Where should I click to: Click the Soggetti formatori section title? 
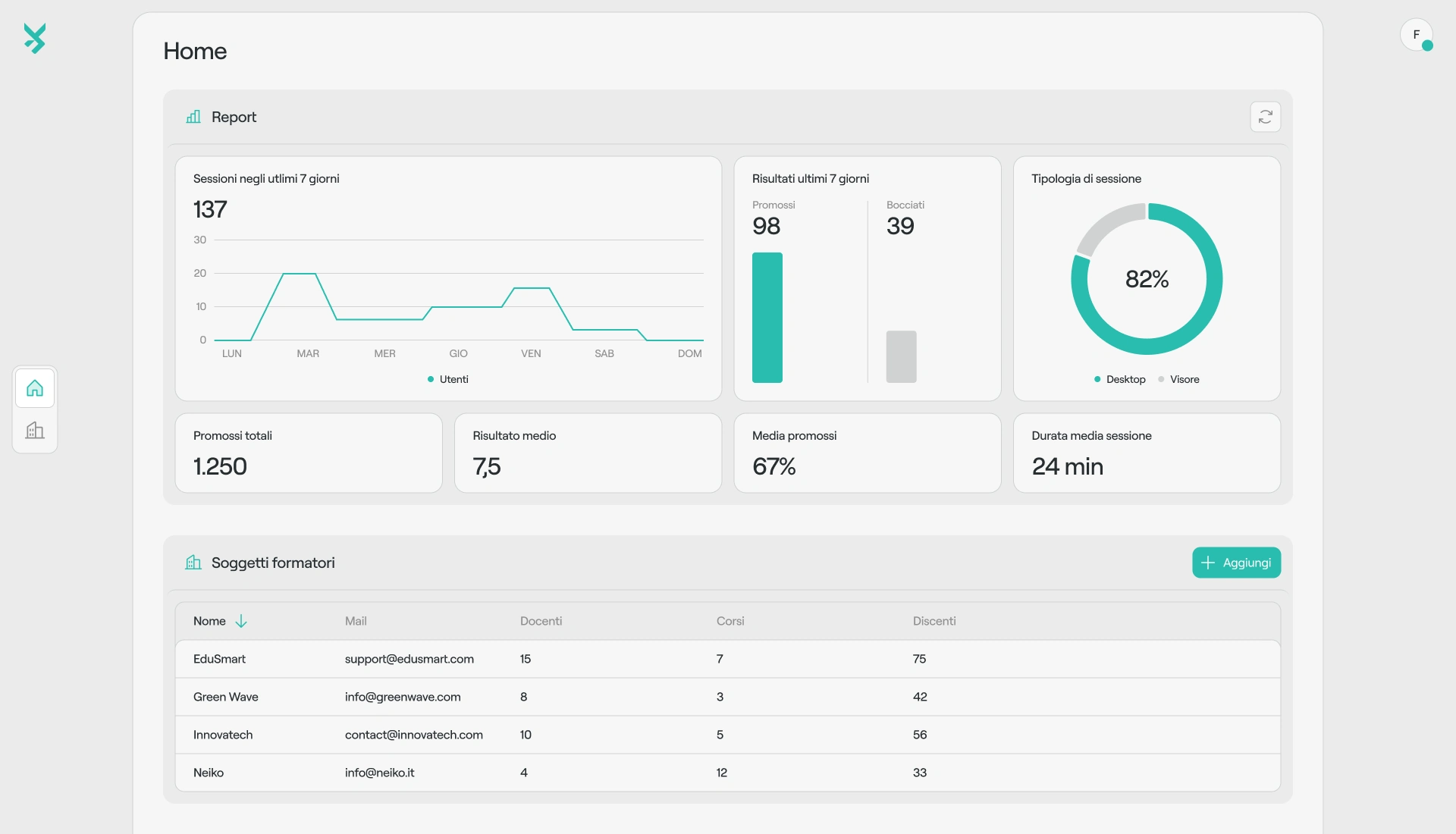tap(273, 563)
